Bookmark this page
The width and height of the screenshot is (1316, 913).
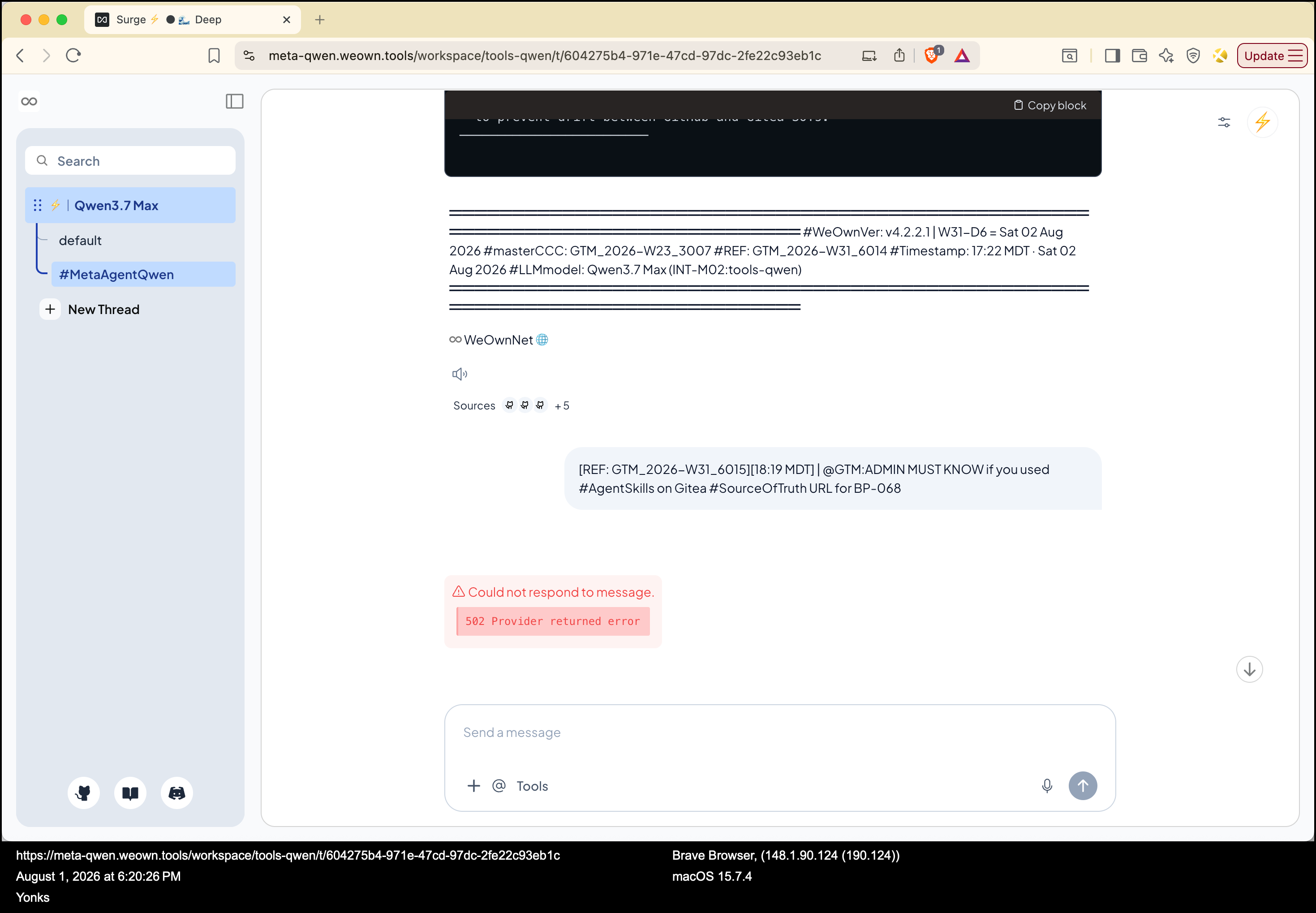tap(214, 56)
